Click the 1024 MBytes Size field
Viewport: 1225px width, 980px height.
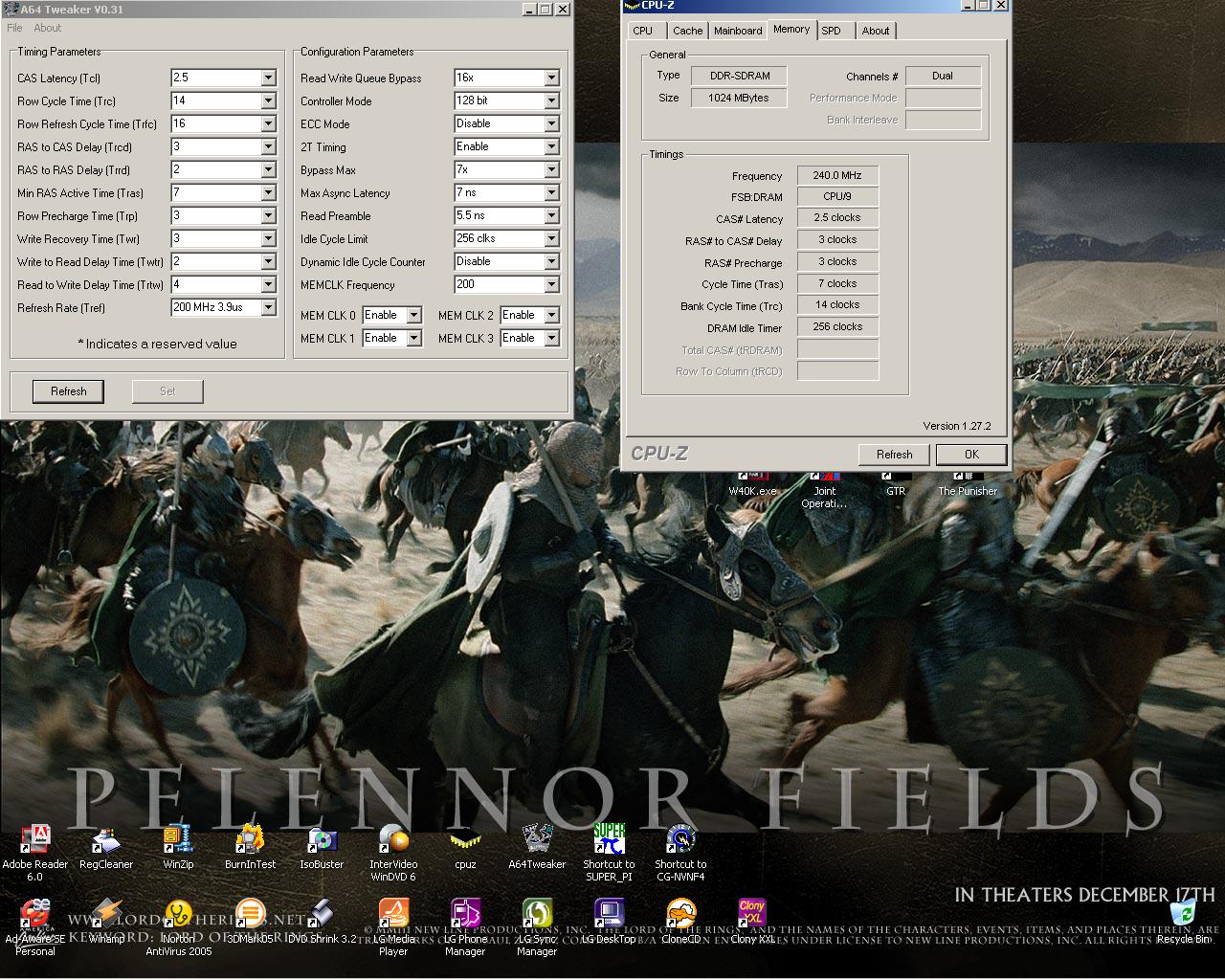(739, 98)
